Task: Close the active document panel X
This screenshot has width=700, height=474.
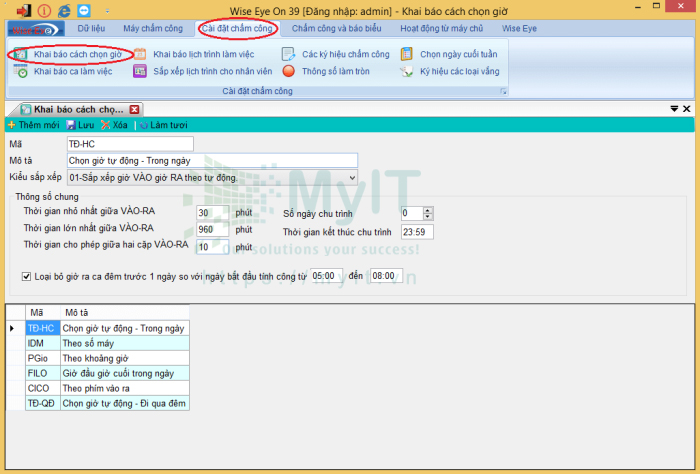Action: pyautogui.click(x=687, y=108)
